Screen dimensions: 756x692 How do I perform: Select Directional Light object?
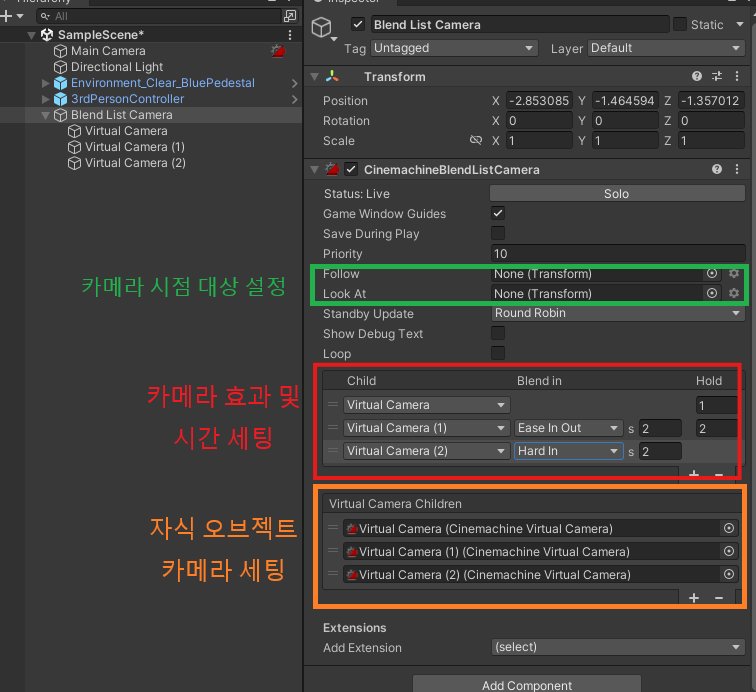click(117, 67)
